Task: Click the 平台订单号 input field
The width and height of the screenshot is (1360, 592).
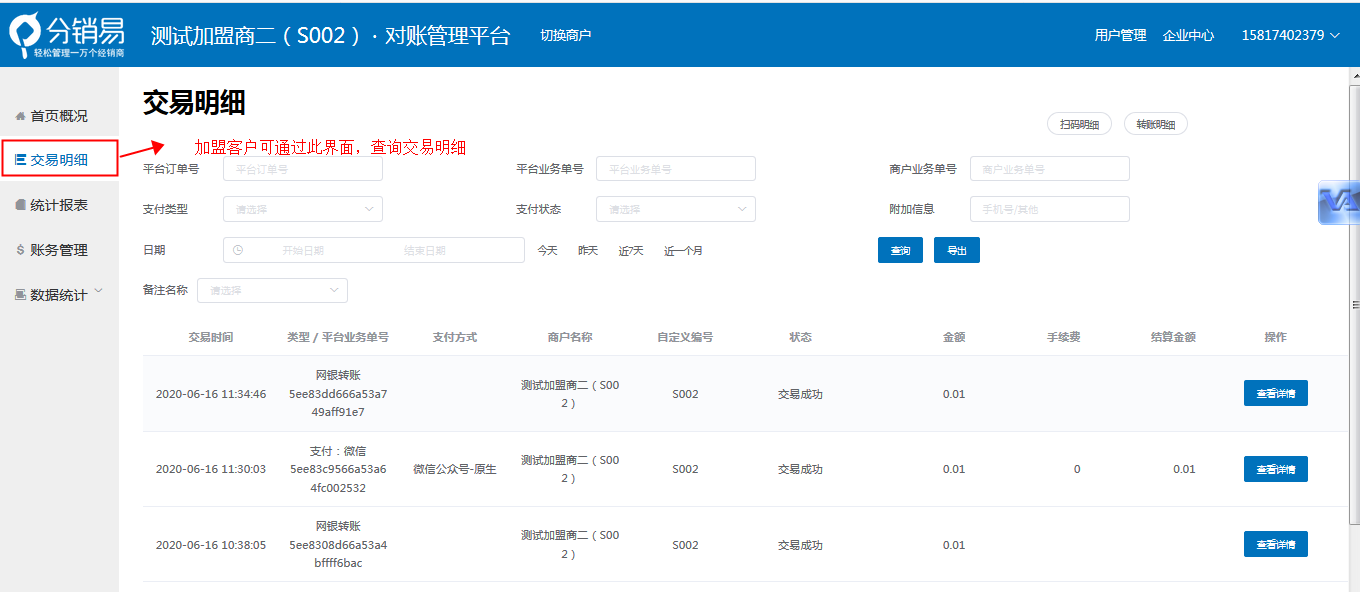Action: pyautogui.click(x=302, y=169)
